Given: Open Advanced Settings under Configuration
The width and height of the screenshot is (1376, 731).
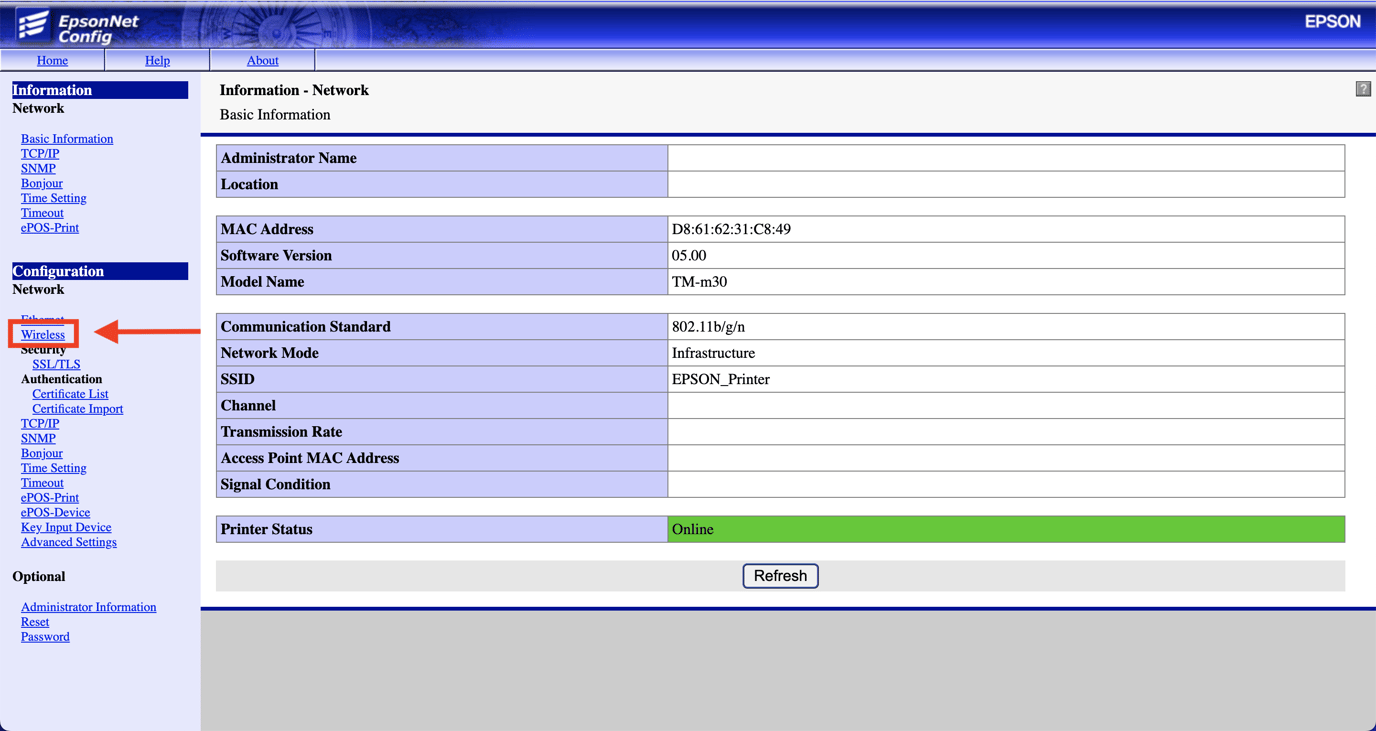Looking at the screenshot, I should (x=68, y=541).
